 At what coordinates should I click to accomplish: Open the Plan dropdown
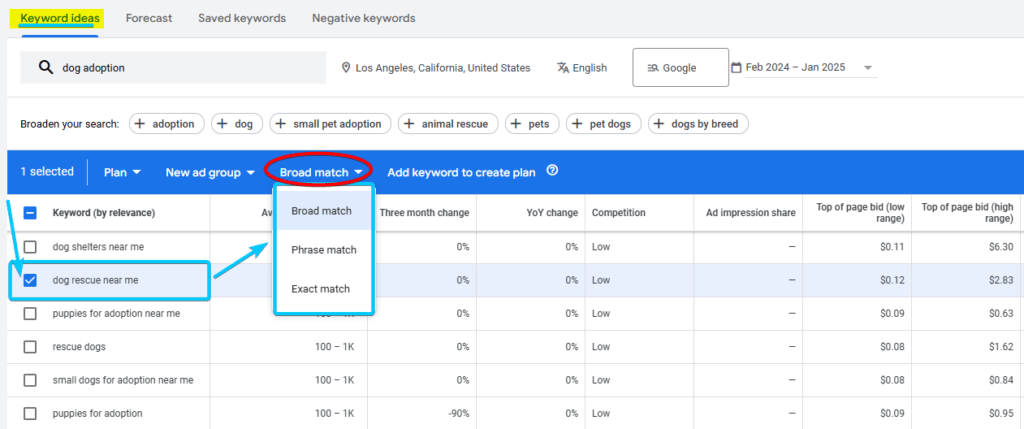click(122, 172)
